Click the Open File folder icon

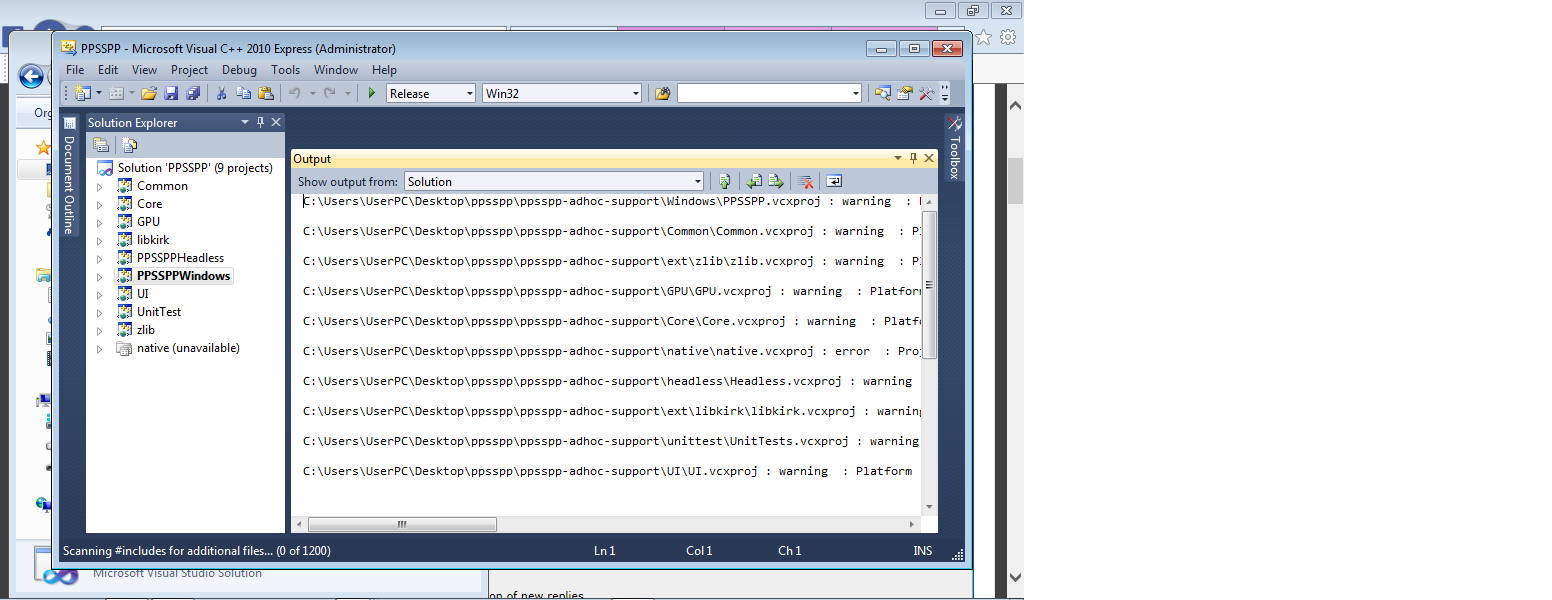click(x=149, y=93)
